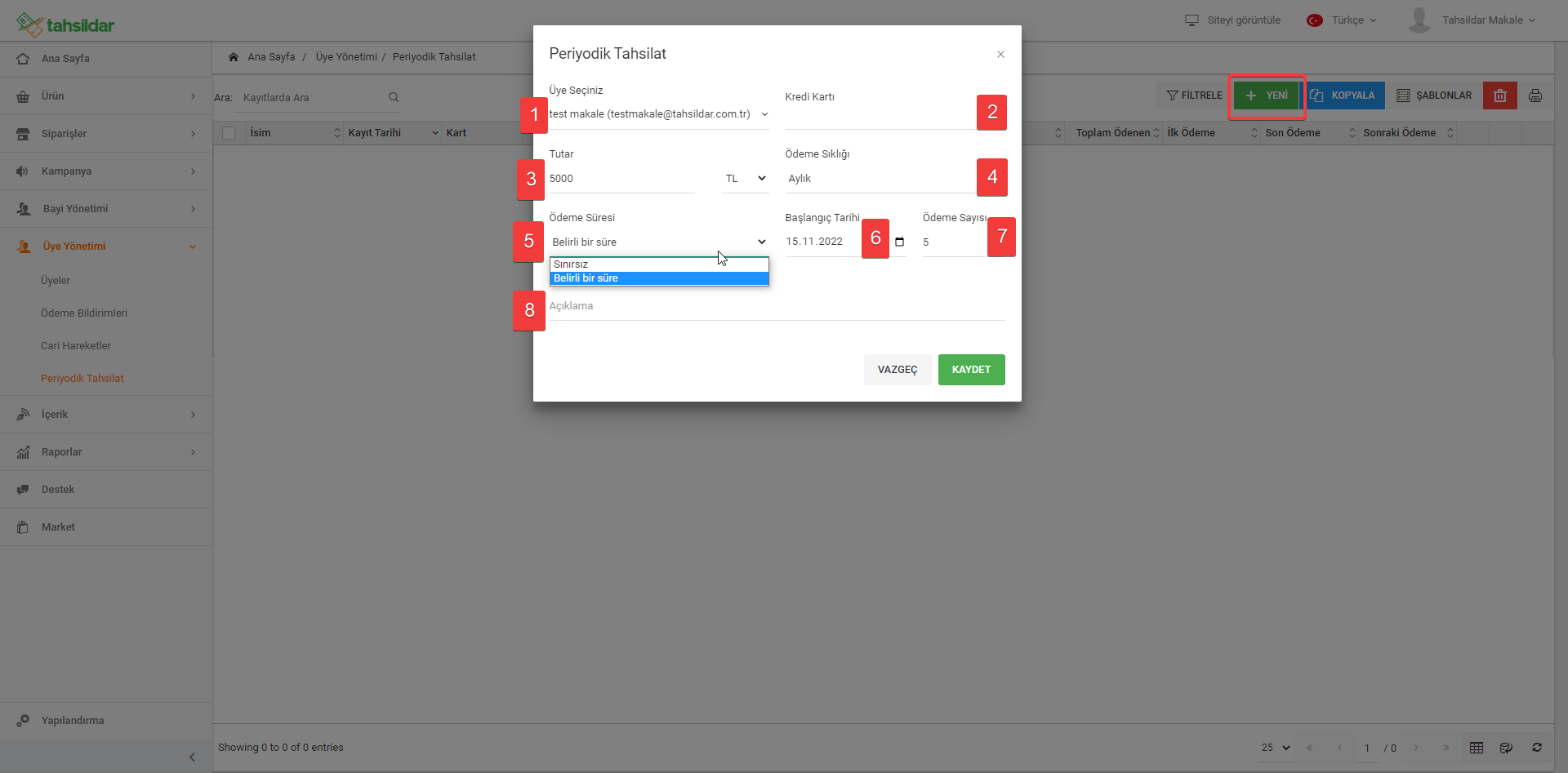Open Yapılandırma settings in sidebar
1568x773 pixels.
(106, 721)
